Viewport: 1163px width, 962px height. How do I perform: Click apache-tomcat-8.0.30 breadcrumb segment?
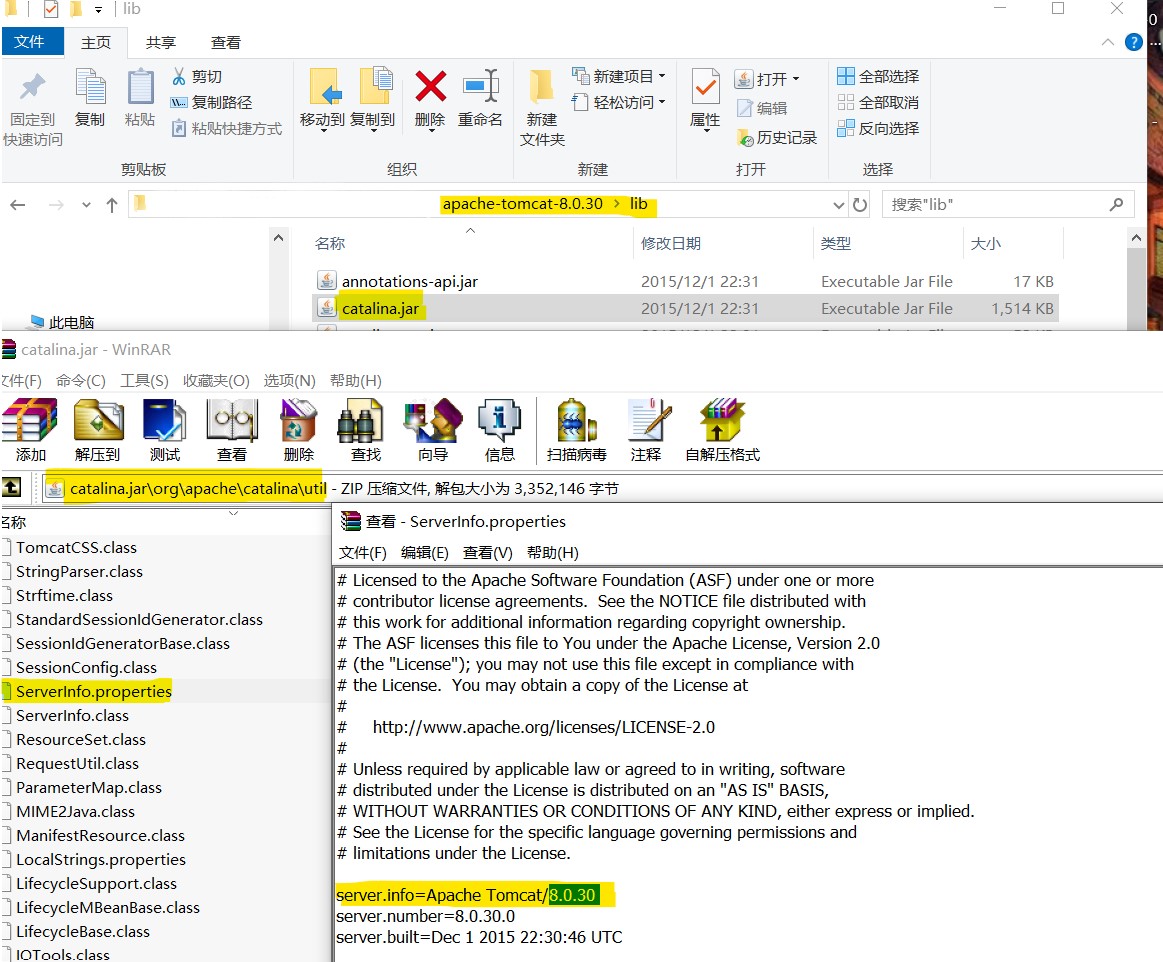(522, 204)
